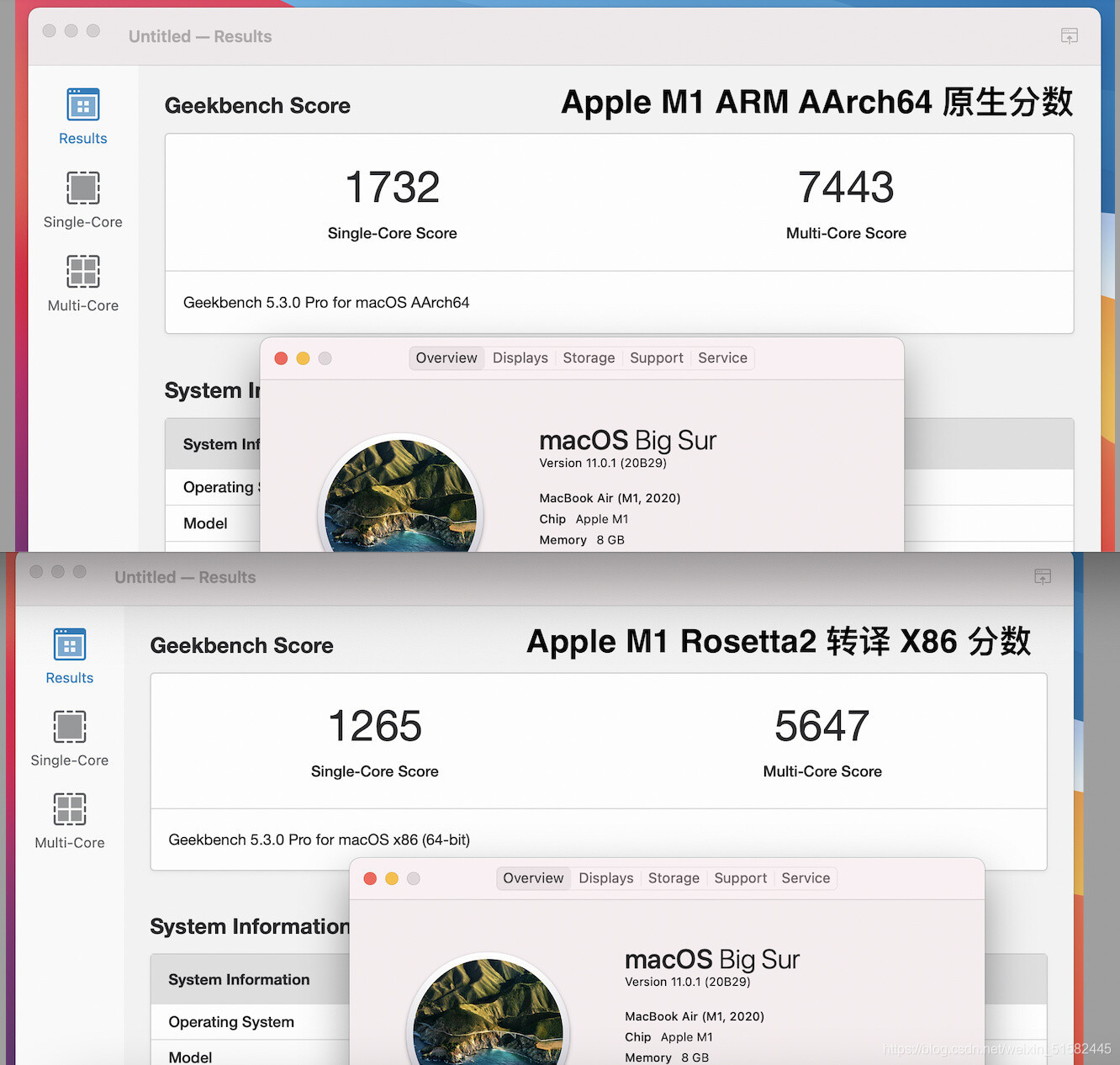1120x1065 pixels.
Task: Click 'Version 11.0.1 (20B29)' in upper About window
Action: (x=603, y=464)
